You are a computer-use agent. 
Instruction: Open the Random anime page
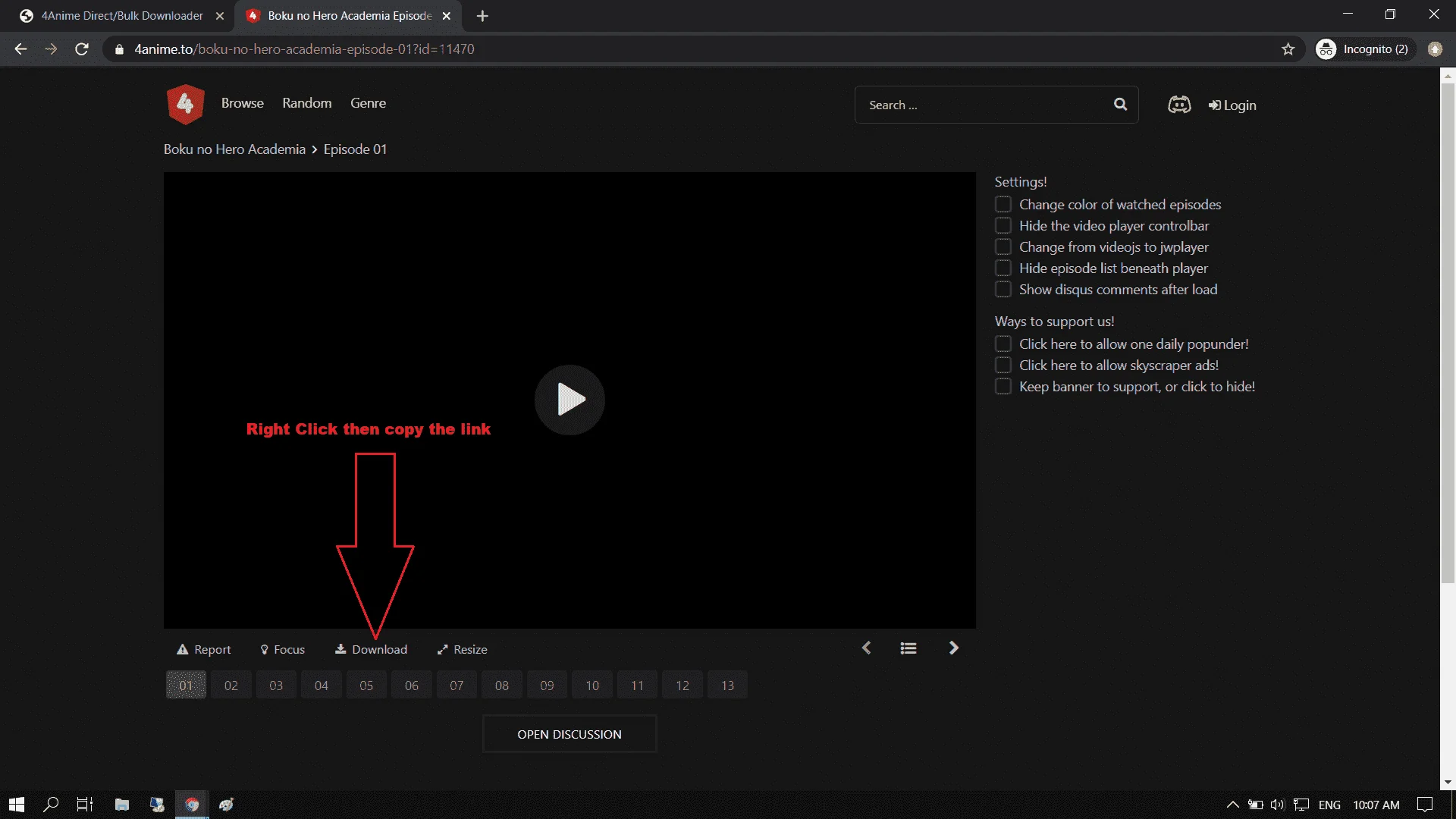pos(307,103)
